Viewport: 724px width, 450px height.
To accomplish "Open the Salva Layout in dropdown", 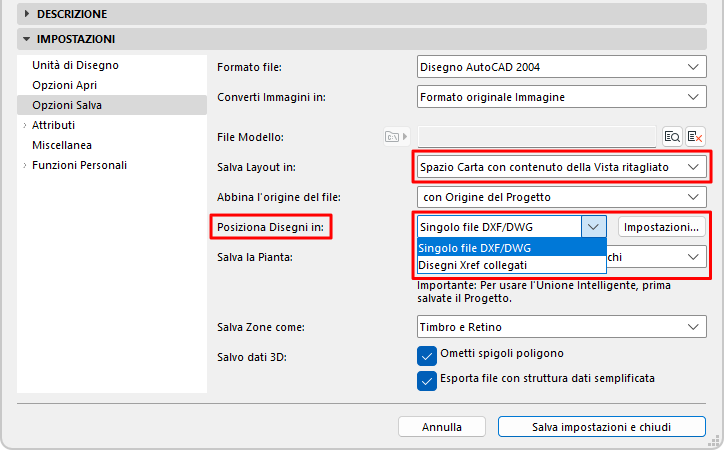I will pyautogui.click(x=561, y=166).
